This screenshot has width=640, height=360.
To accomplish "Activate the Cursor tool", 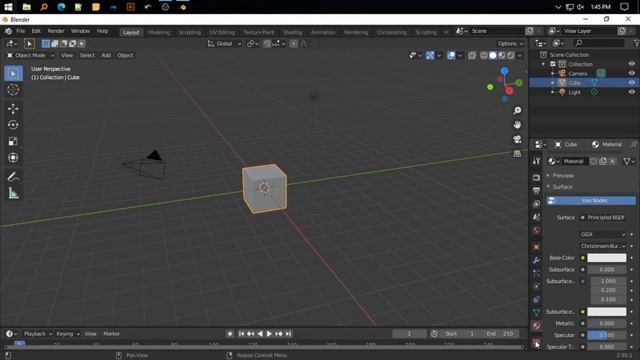I will point(13,90).
